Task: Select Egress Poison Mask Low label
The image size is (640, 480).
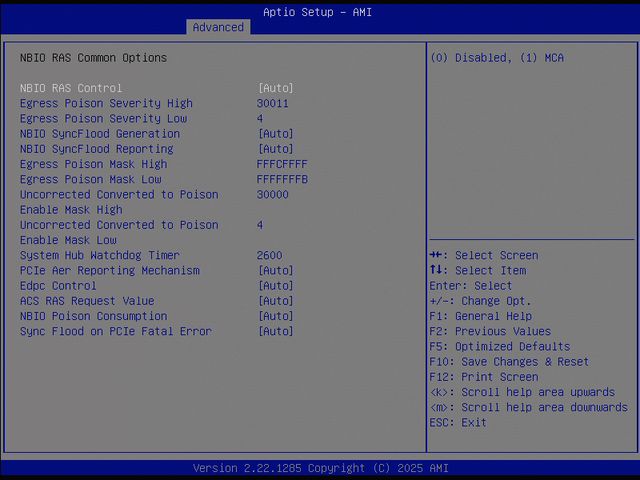Action: coord(91,179)
